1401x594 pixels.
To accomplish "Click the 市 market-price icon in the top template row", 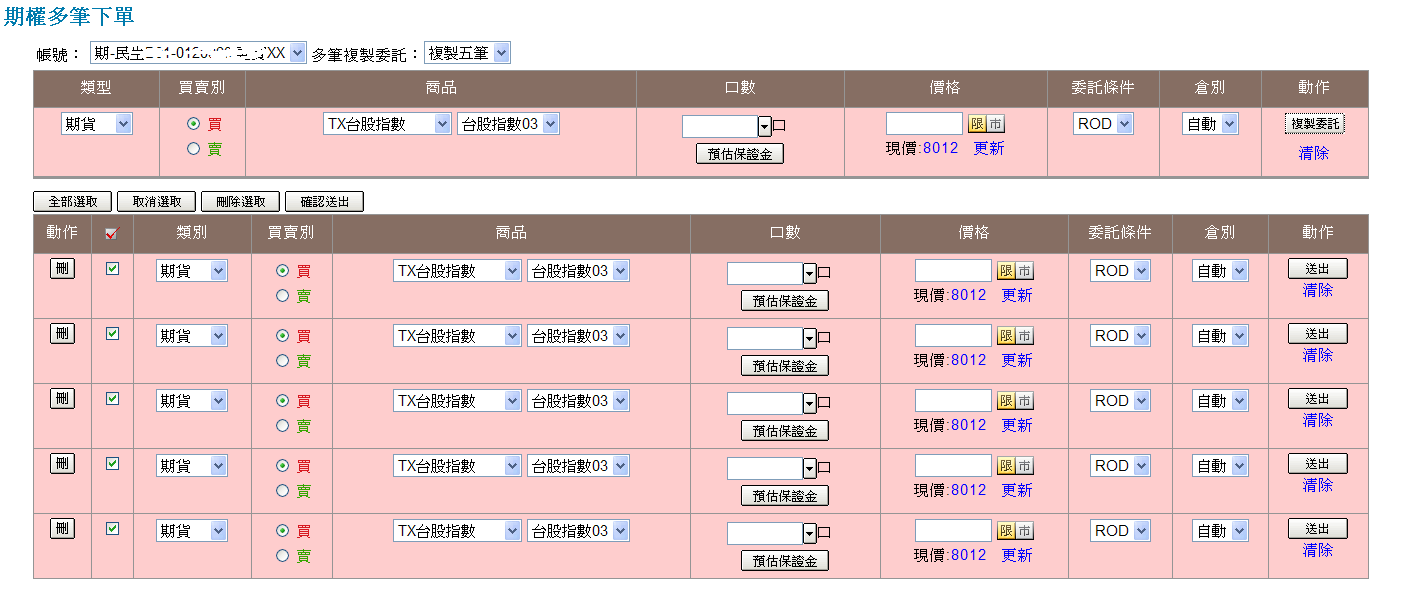I will click(995, 124).
